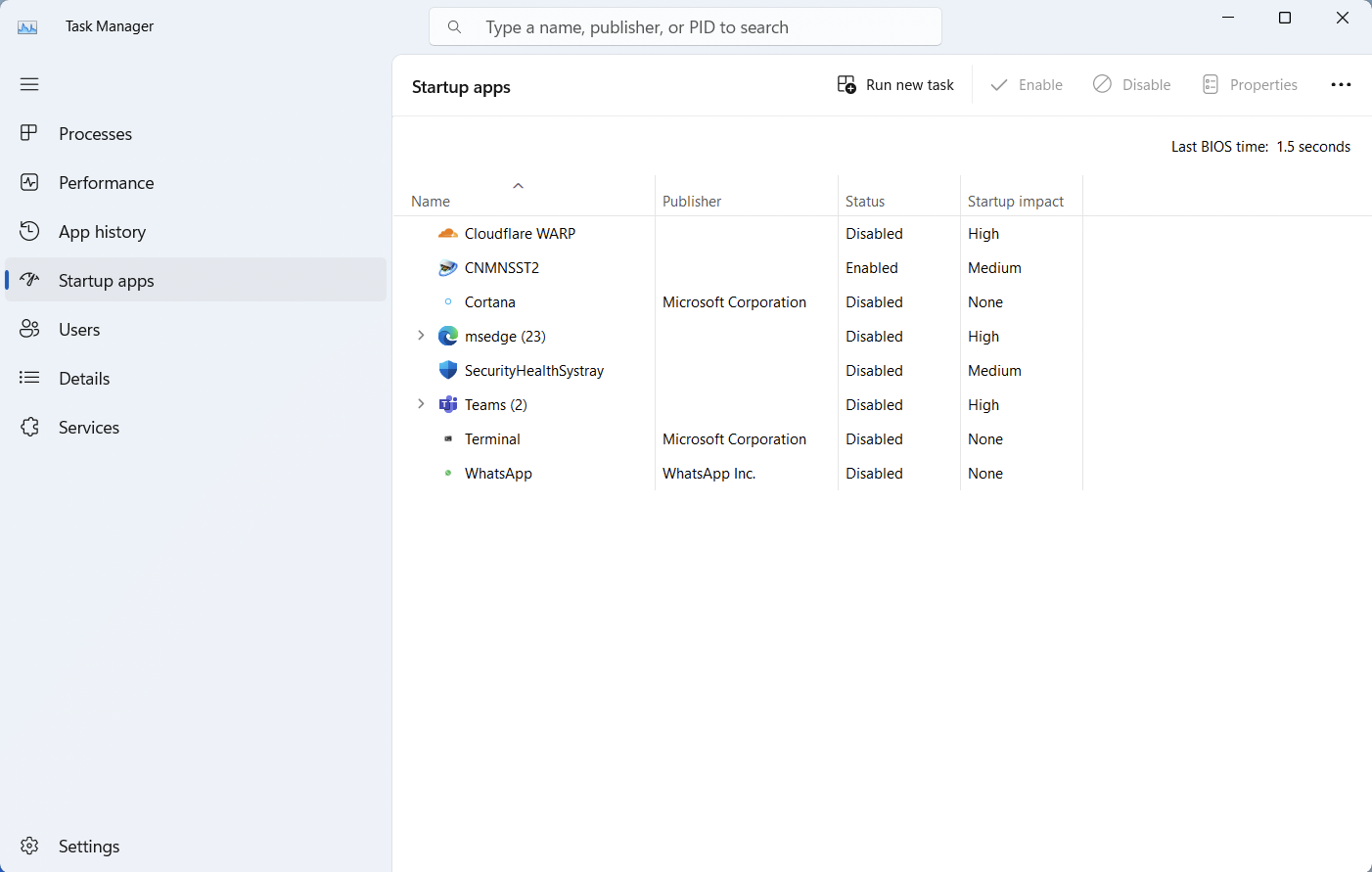This screenshot has width=1372, height=872.
Task: Click the Disable toolbar button
Action: (x=1132, y=85)
